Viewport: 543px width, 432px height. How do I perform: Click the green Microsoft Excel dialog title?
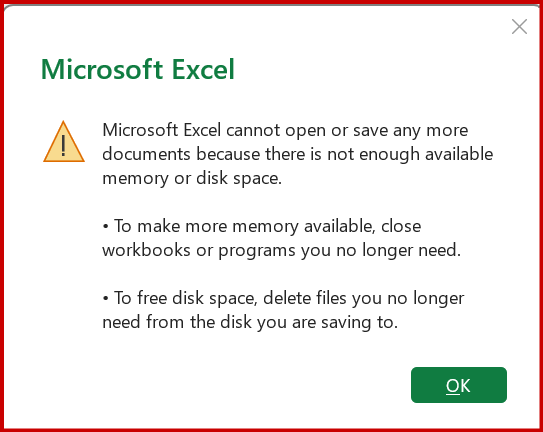[138, 69]
